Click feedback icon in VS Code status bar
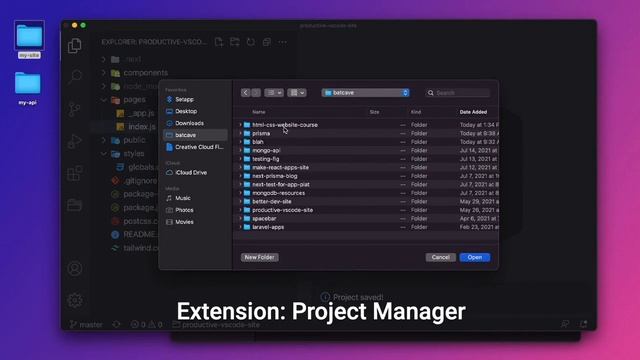Image resolution: width=640 pixels, height=360 pixels. [x=565, y=324]
